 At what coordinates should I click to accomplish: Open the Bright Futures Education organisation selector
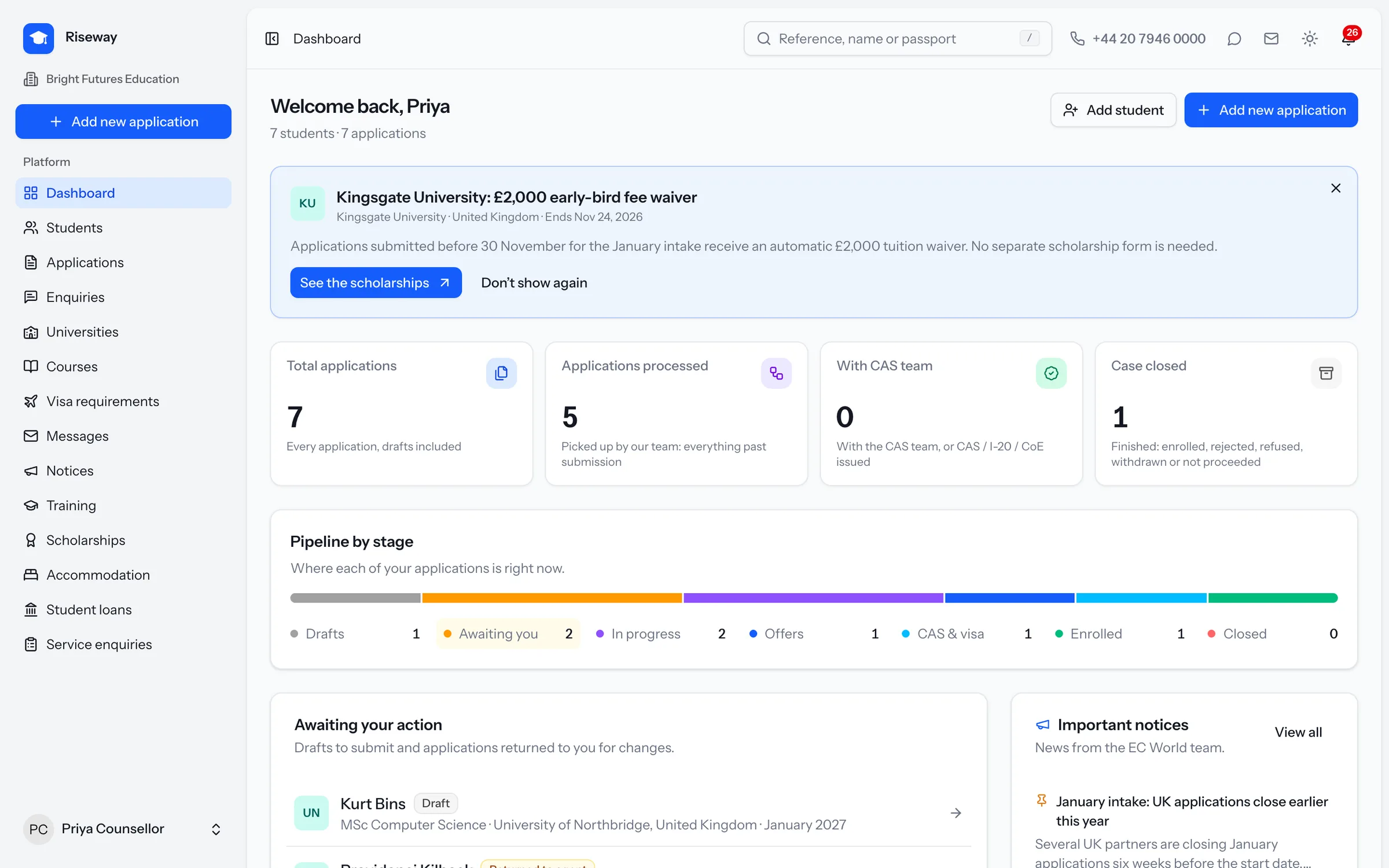coord(102,79)
